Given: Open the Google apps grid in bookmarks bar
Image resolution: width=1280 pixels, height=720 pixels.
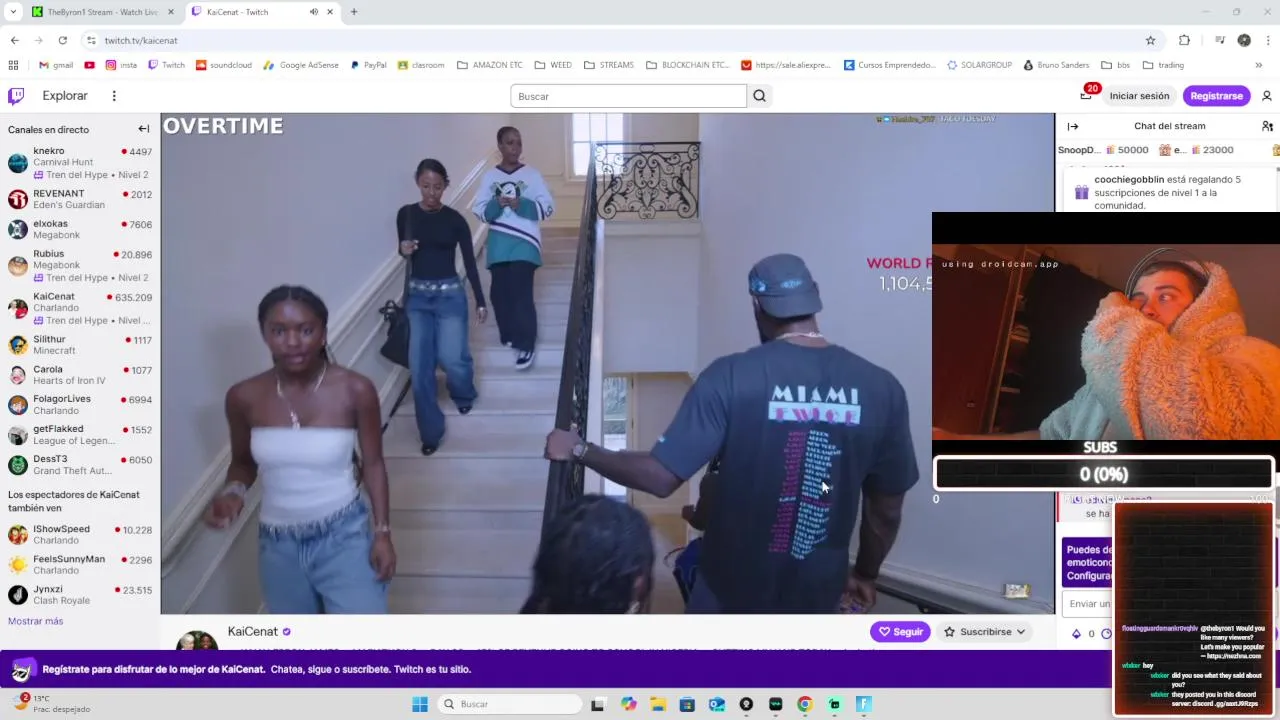Looking at the screenshot, I should pos(13,65).
